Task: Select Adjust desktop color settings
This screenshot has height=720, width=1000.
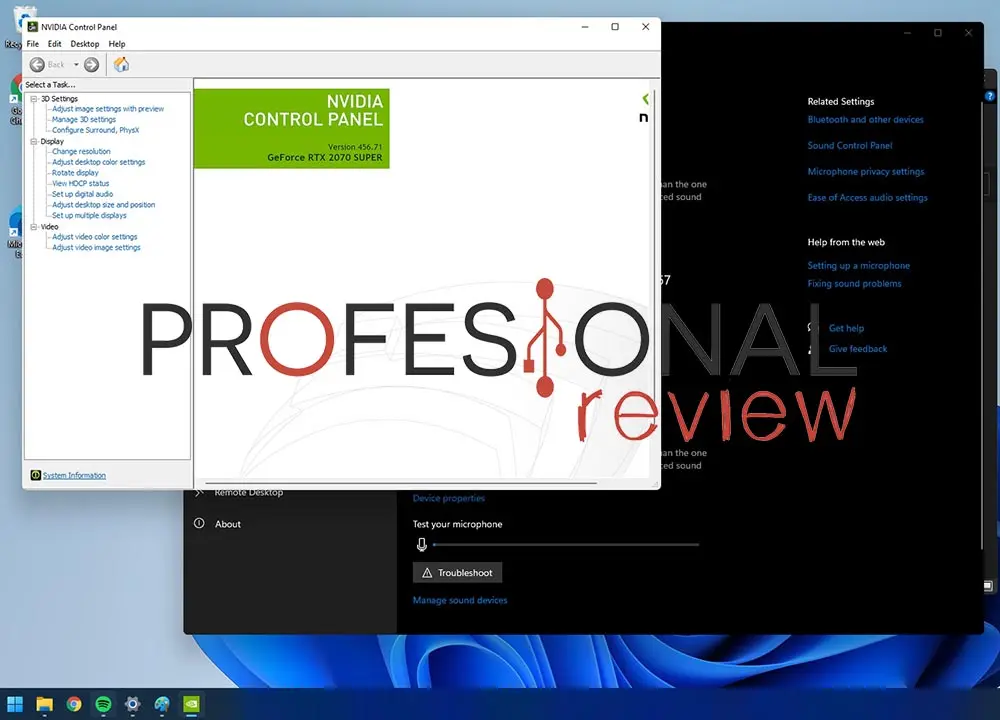Action: point(98,162)
